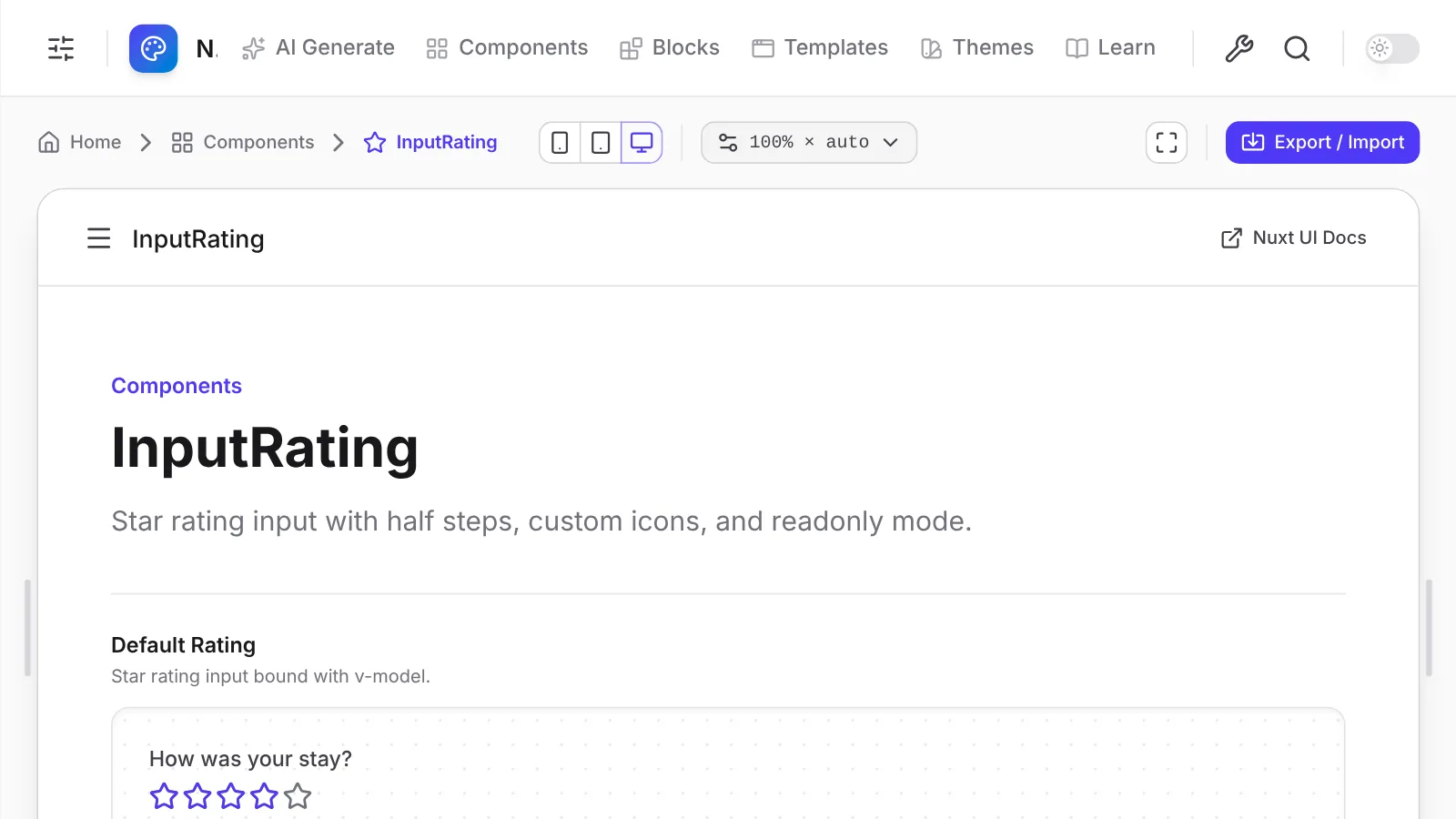
Task: Open Templates in the top nav
Action: click(820, 47)
